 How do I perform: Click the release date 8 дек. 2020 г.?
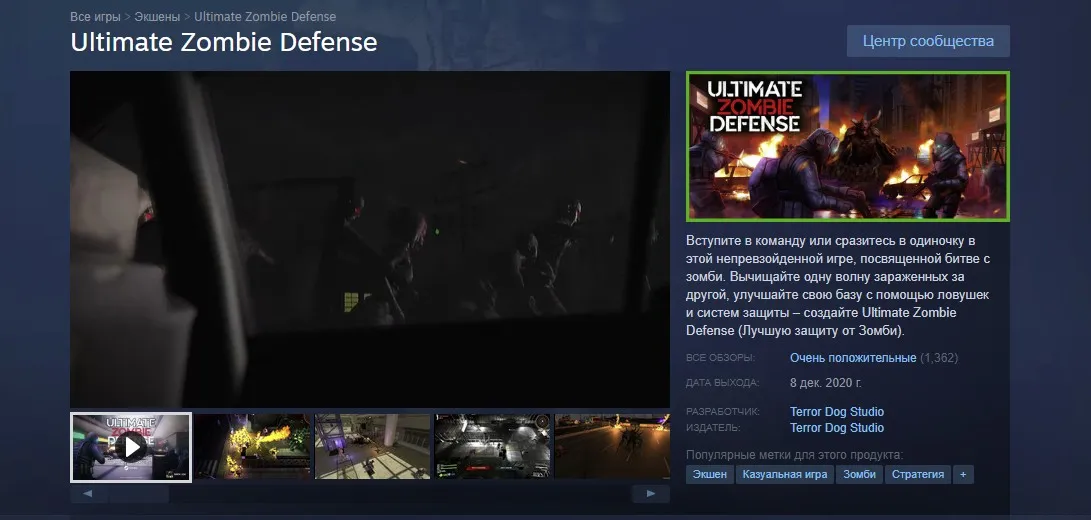(x=826, y=383)
